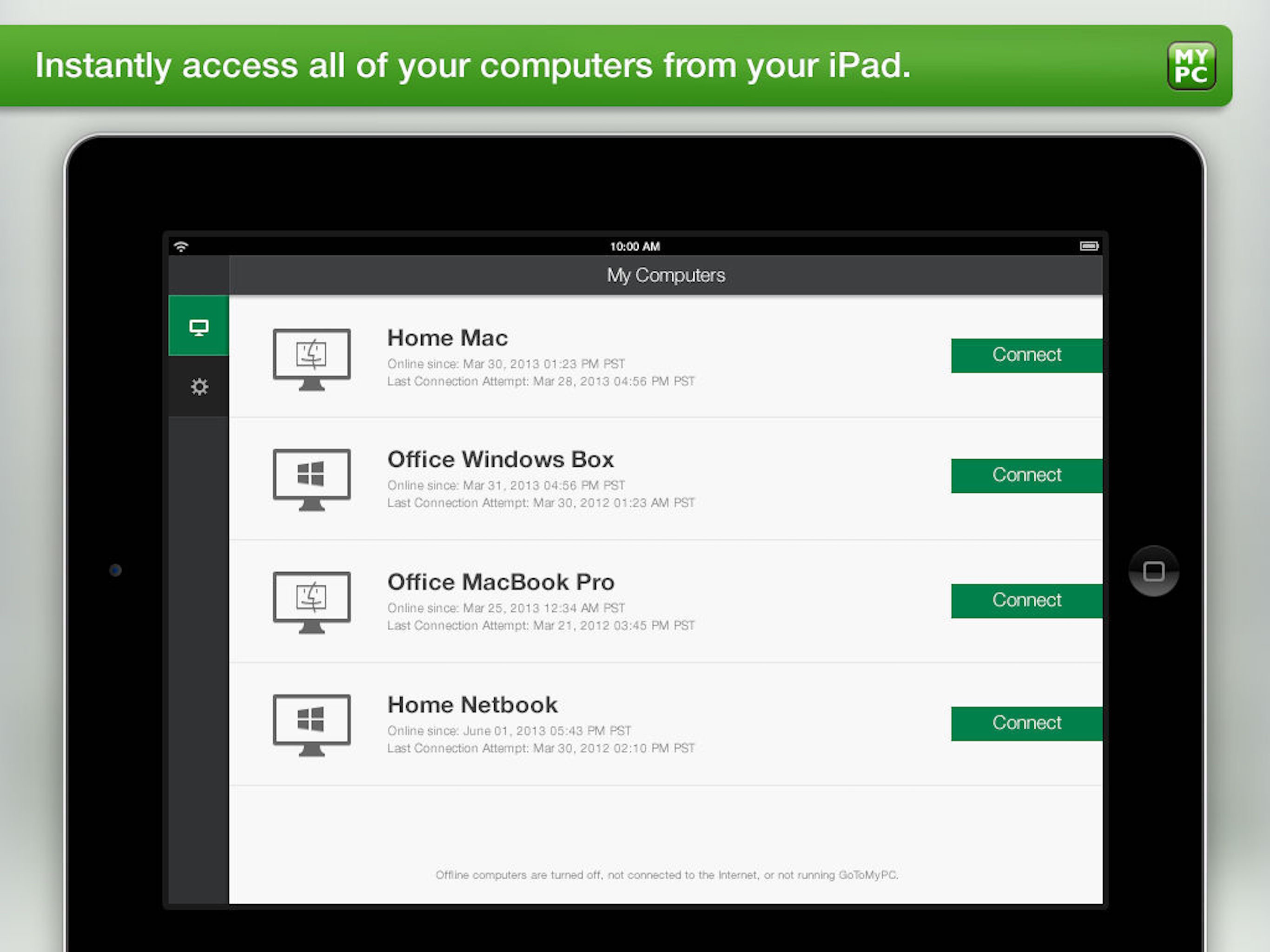Click the My Computers header title
1270x952 pixels.
click(665, 275)
